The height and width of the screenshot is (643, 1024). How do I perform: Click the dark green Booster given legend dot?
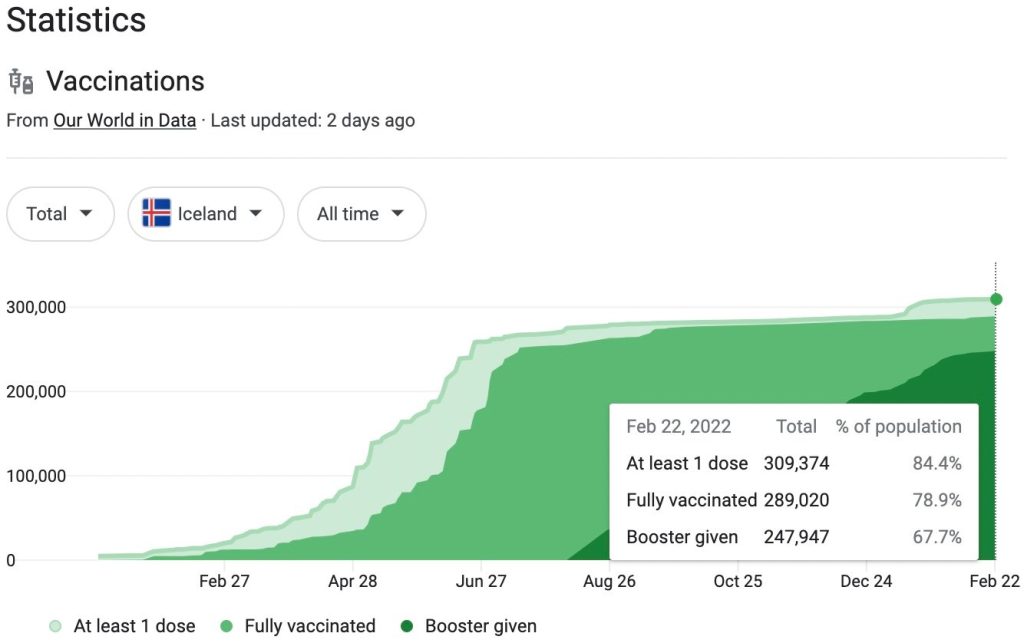point(407,627)
